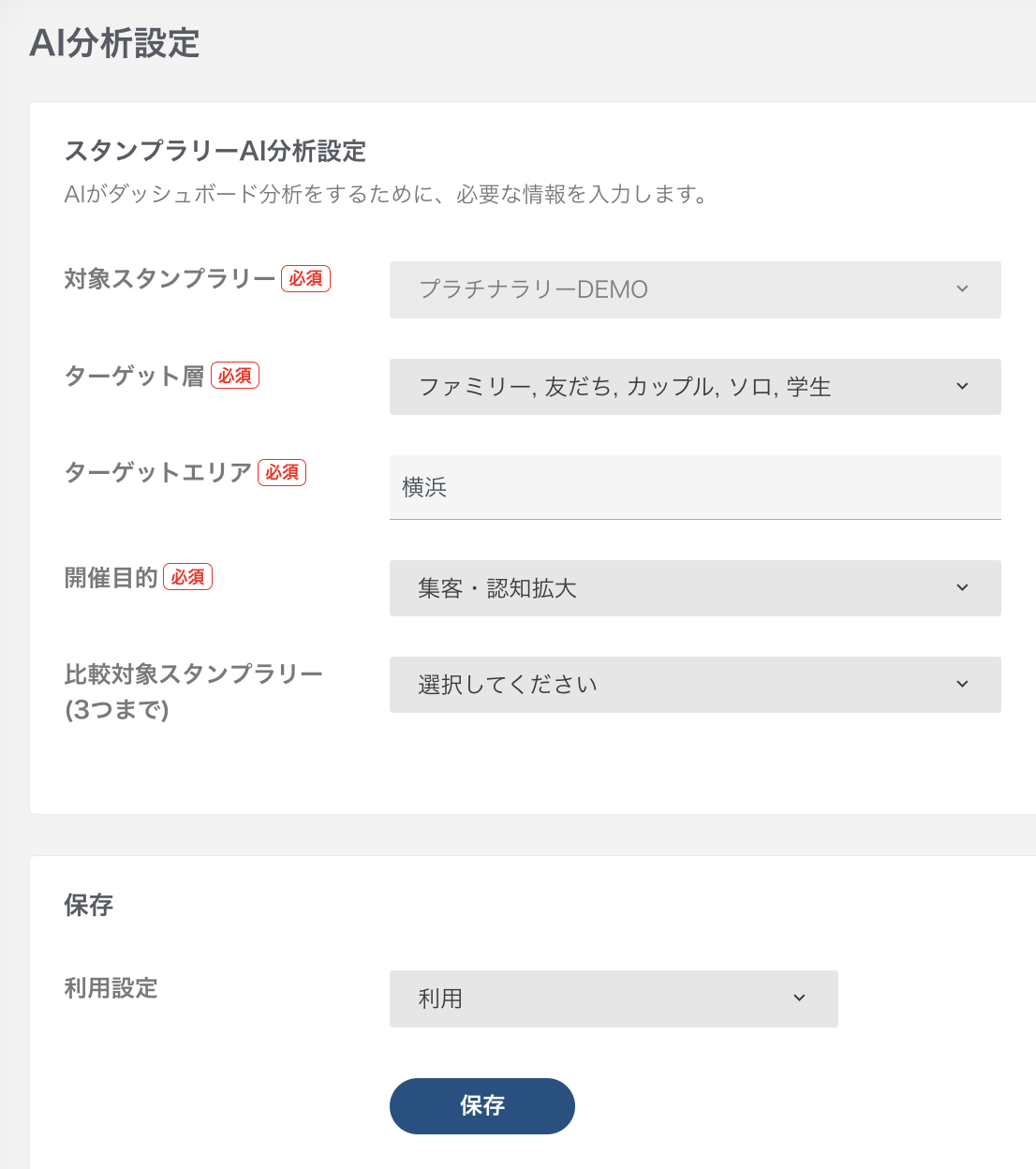The width and height of the screenshot is (1036, 1169).
Task: Click 必須 badge beside ターゲット層
Action: pyautogui.click(x=235, y=376)
